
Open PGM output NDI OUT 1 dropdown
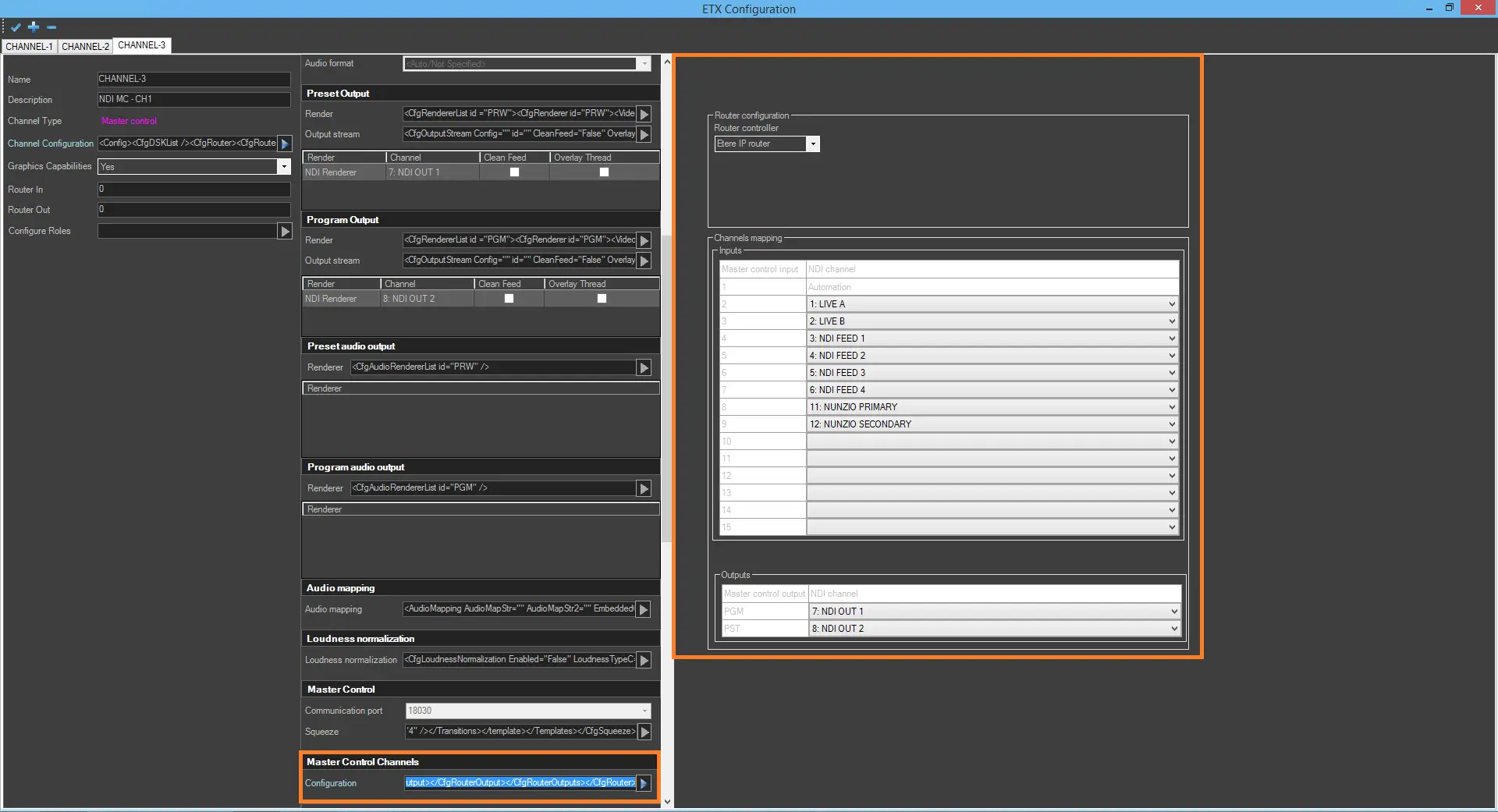click(1173, 612)
